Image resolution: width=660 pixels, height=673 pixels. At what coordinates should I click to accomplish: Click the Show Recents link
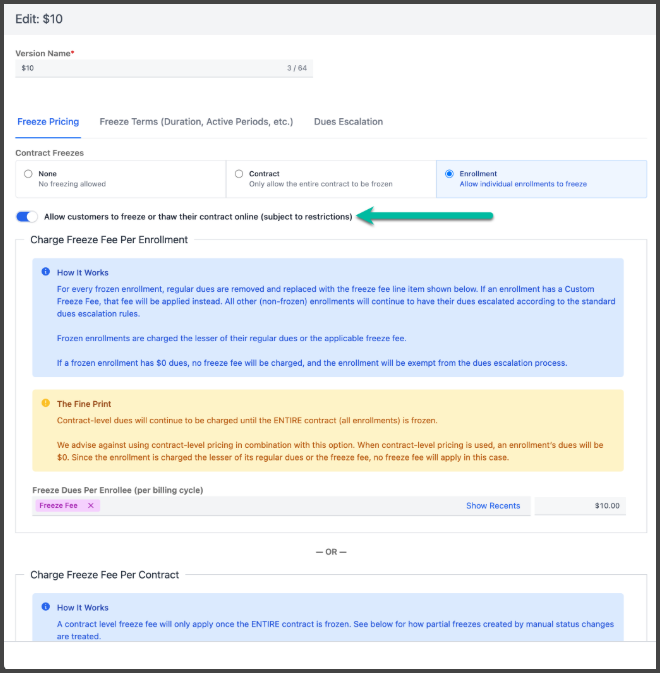click(493, 506)
